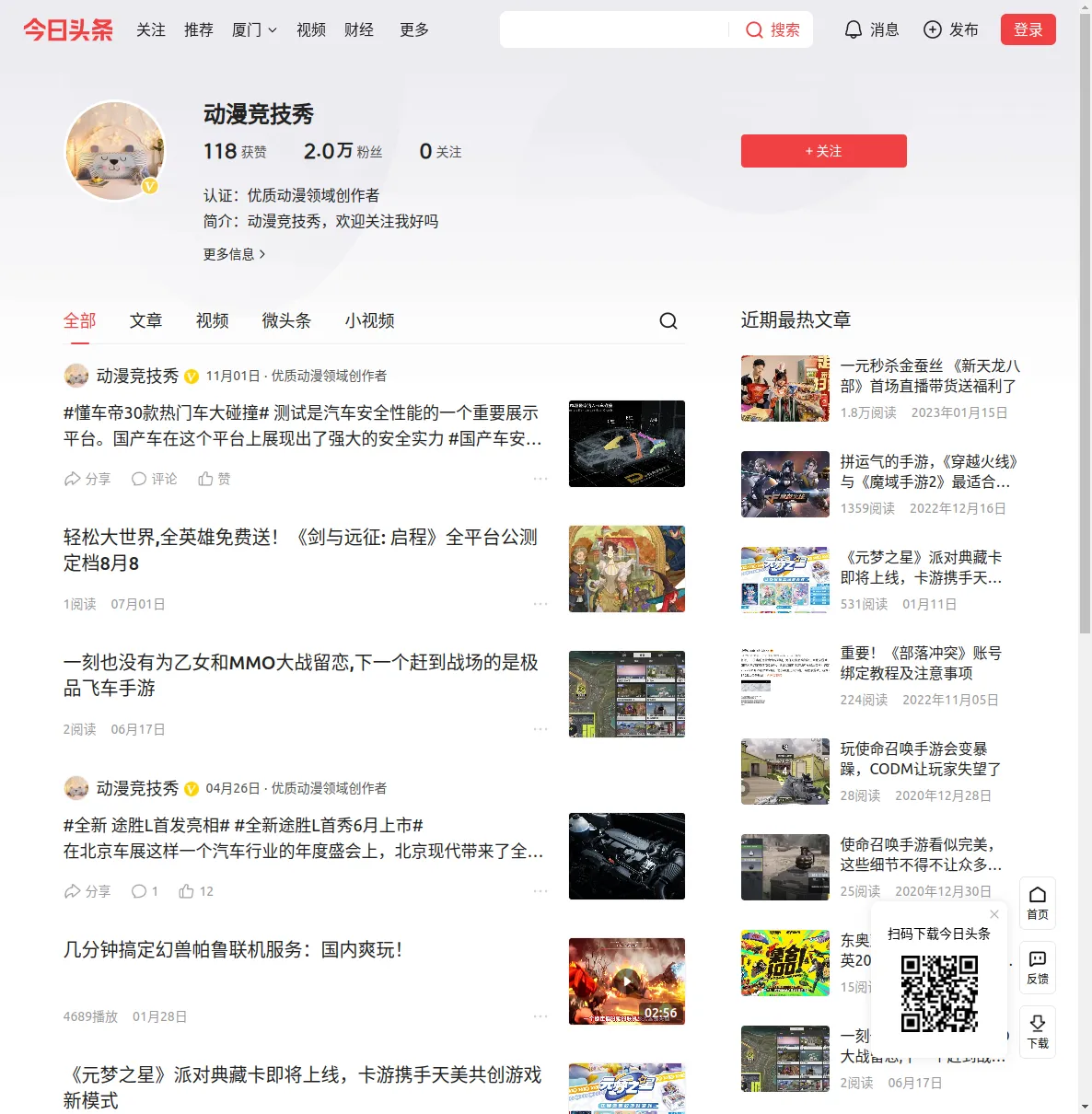Open the 更多 nav menu
Screen dimensions: 1092x1114
click(414, 29)
